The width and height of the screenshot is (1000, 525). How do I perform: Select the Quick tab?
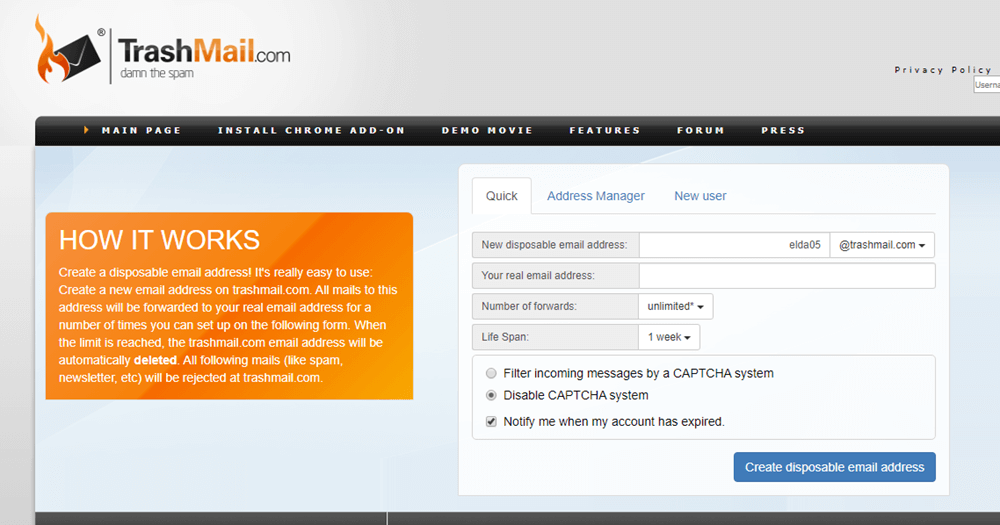pos(502,196)
